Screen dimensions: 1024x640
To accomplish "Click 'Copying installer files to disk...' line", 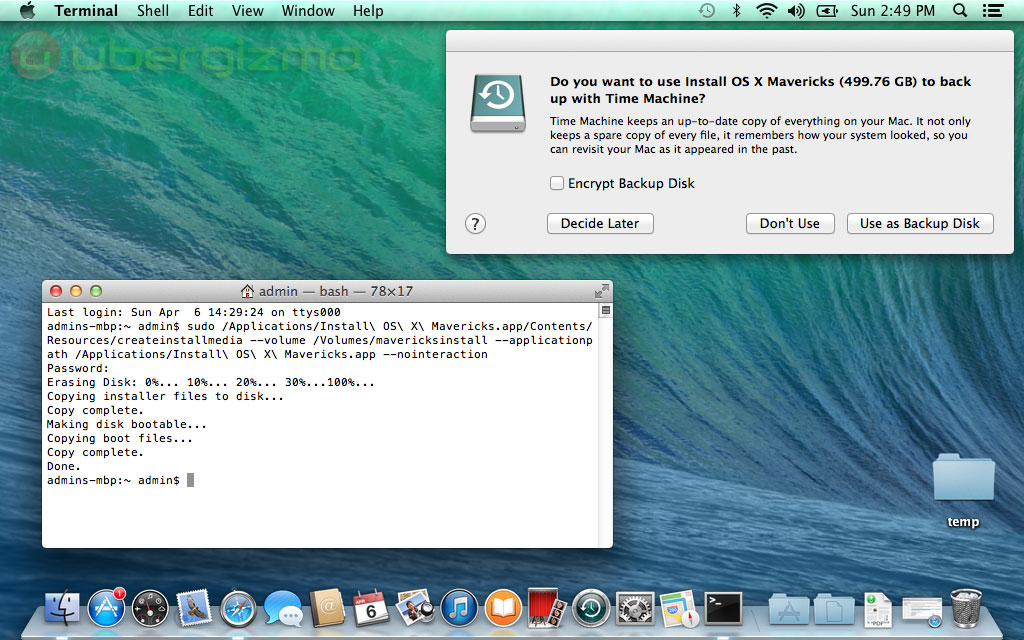I will point(165,396).
